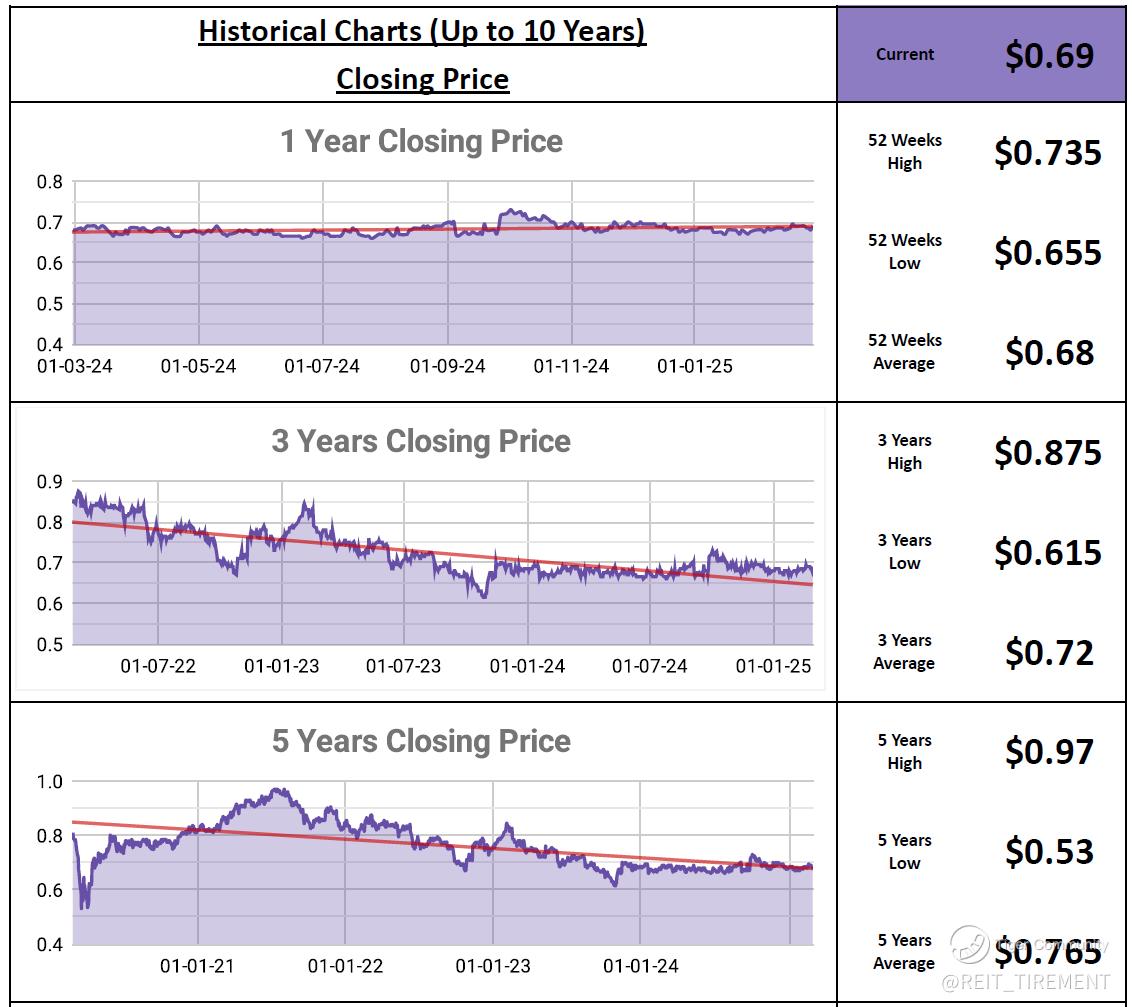Click the "1 Year Closing Price" chart title

point(422,141)
